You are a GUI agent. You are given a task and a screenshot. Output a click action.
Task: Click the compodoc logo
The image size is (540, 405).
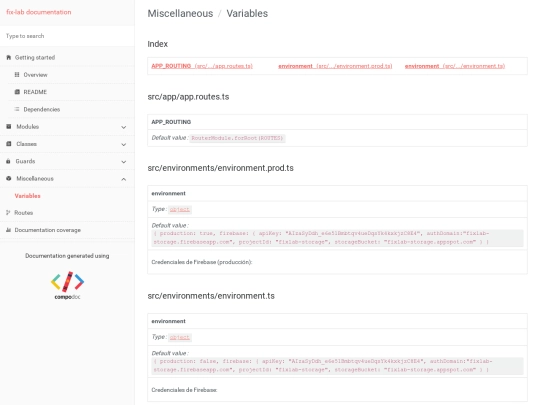tap(68, 285)
